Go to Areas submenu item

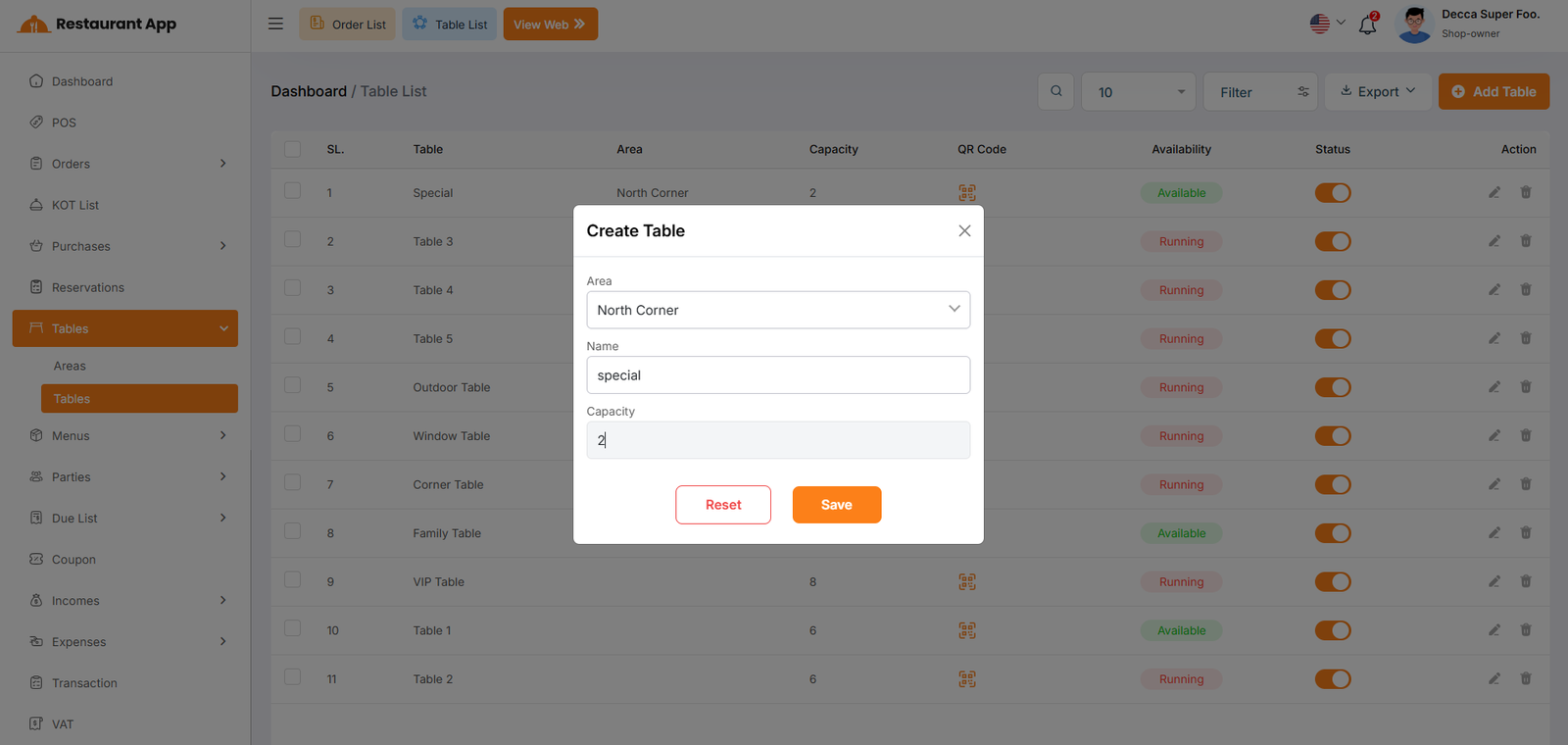coord(70,366)
